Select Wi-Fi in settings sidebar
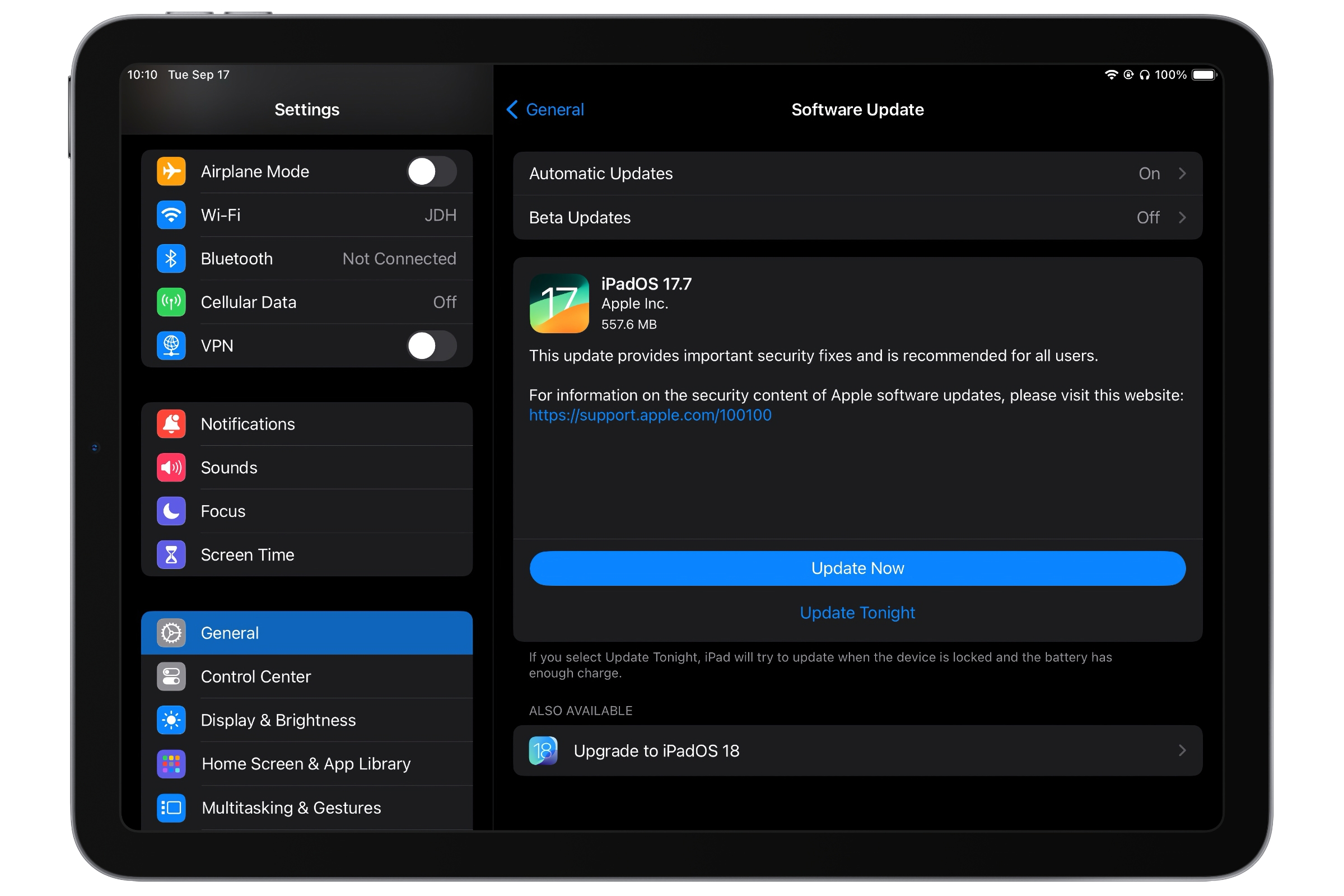This screenshot has height=896, width=1344. (307, 215)
